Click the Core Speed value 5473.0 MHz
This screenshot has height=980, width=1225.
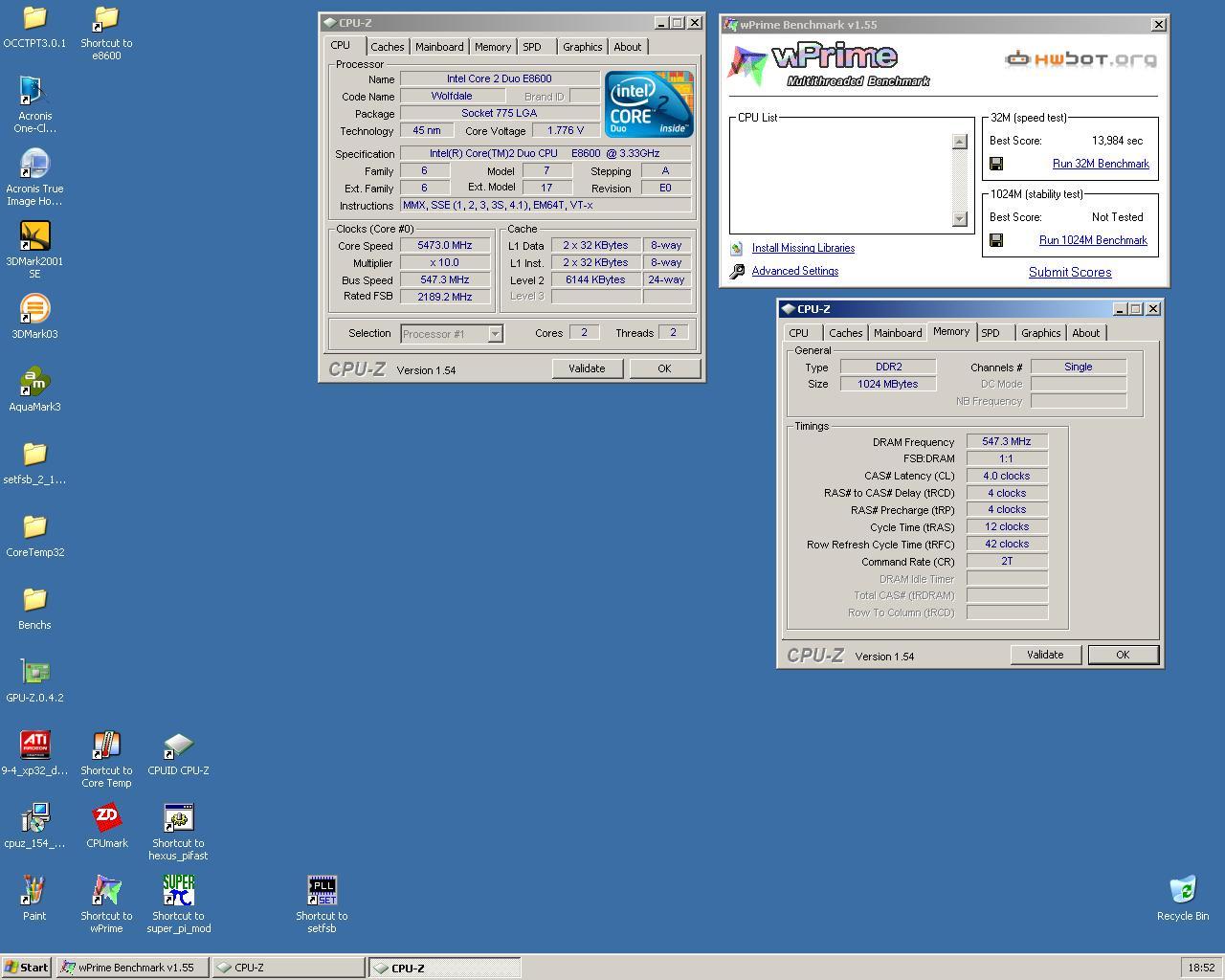[445, 246]
